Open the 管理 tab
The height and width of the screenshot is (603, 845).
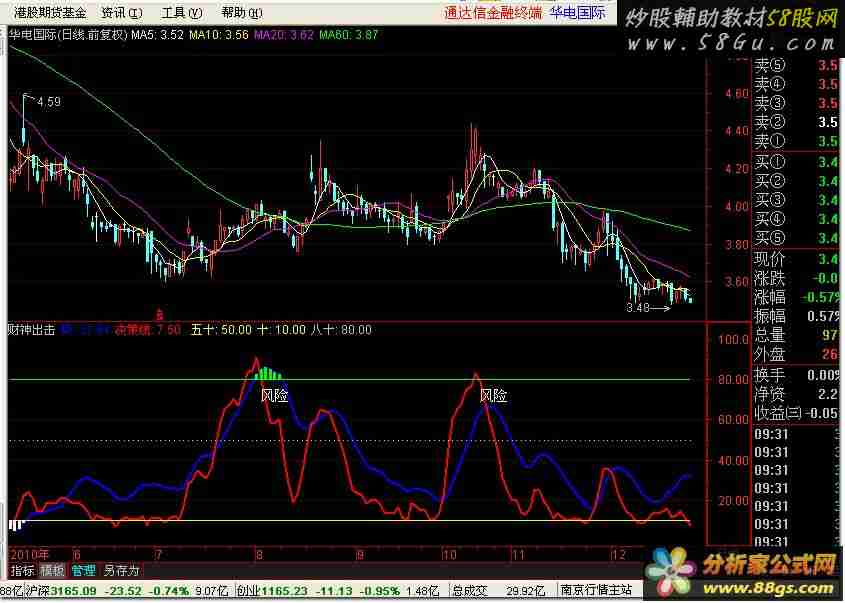(84, 570)
